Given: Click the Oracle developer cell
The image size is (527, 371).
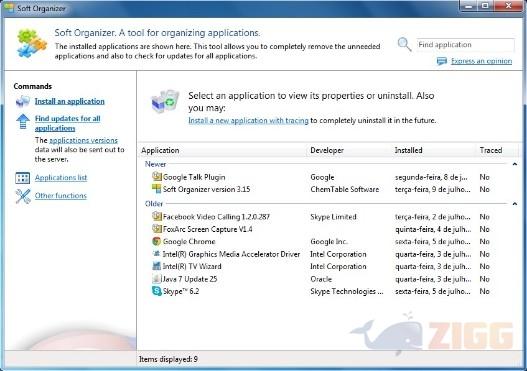Looking at the screenshot, I should pos(321,279).
